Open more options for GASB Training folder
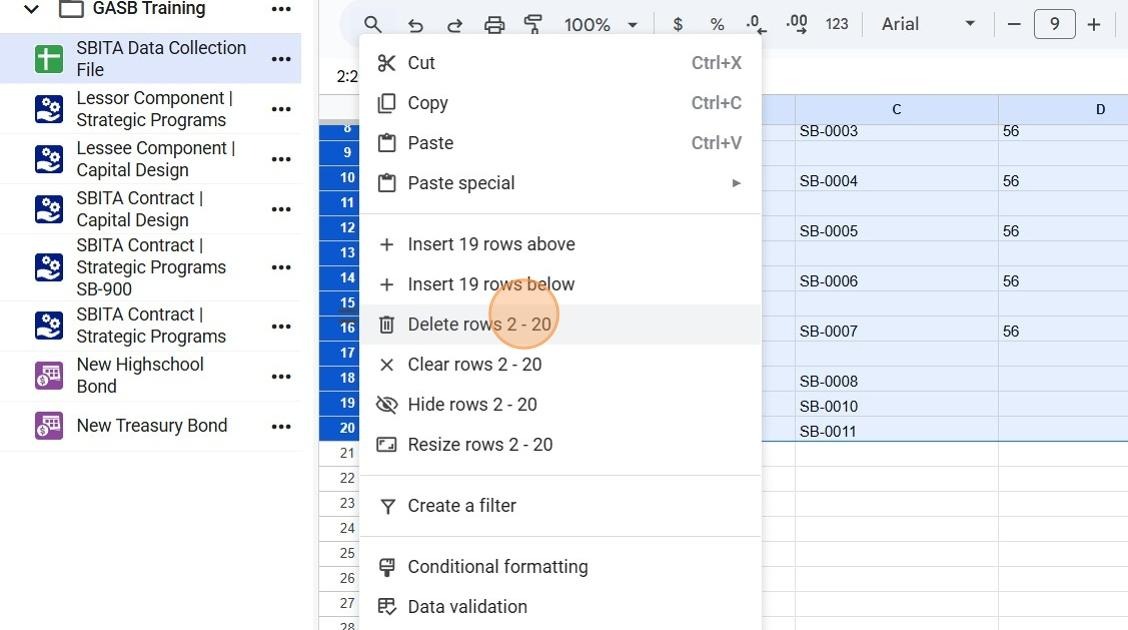This screenshot has height=630, width=1128. click(281, 9)
